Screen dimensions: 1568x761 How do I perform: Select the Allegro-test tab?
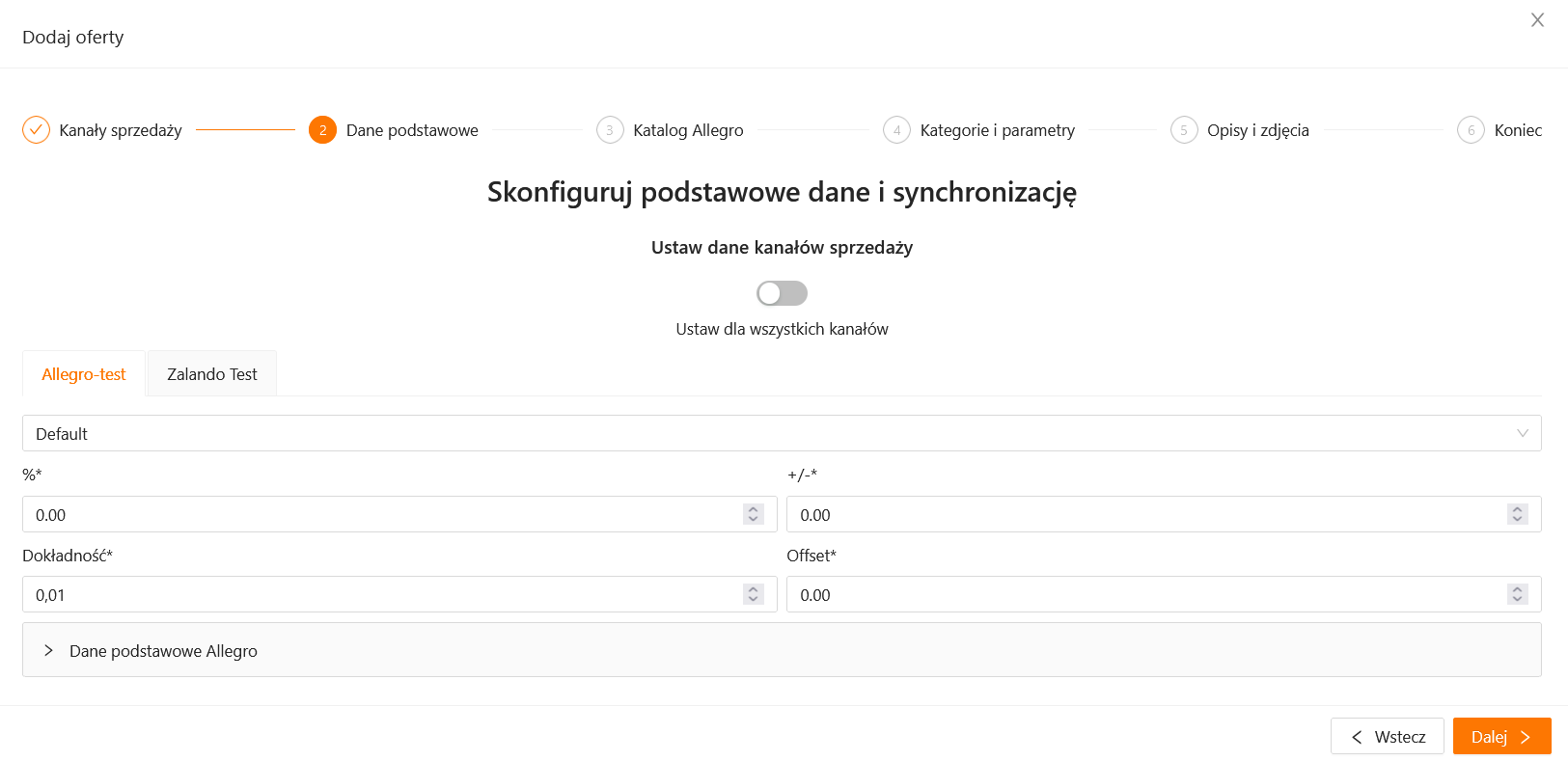[84, 374]
